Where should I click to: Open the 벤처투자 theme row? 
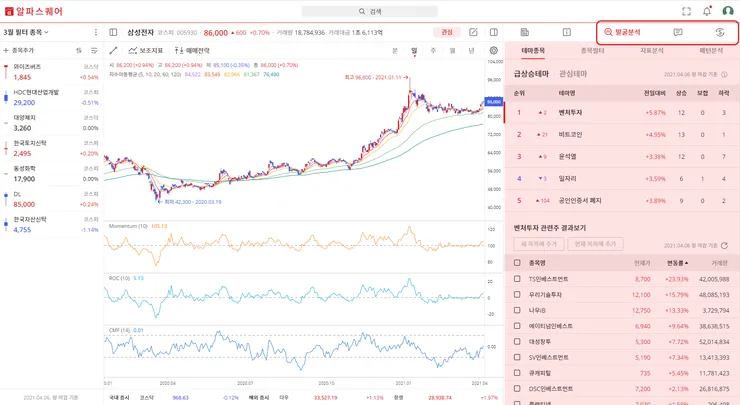pyautogui.click(x=622, y=113)
